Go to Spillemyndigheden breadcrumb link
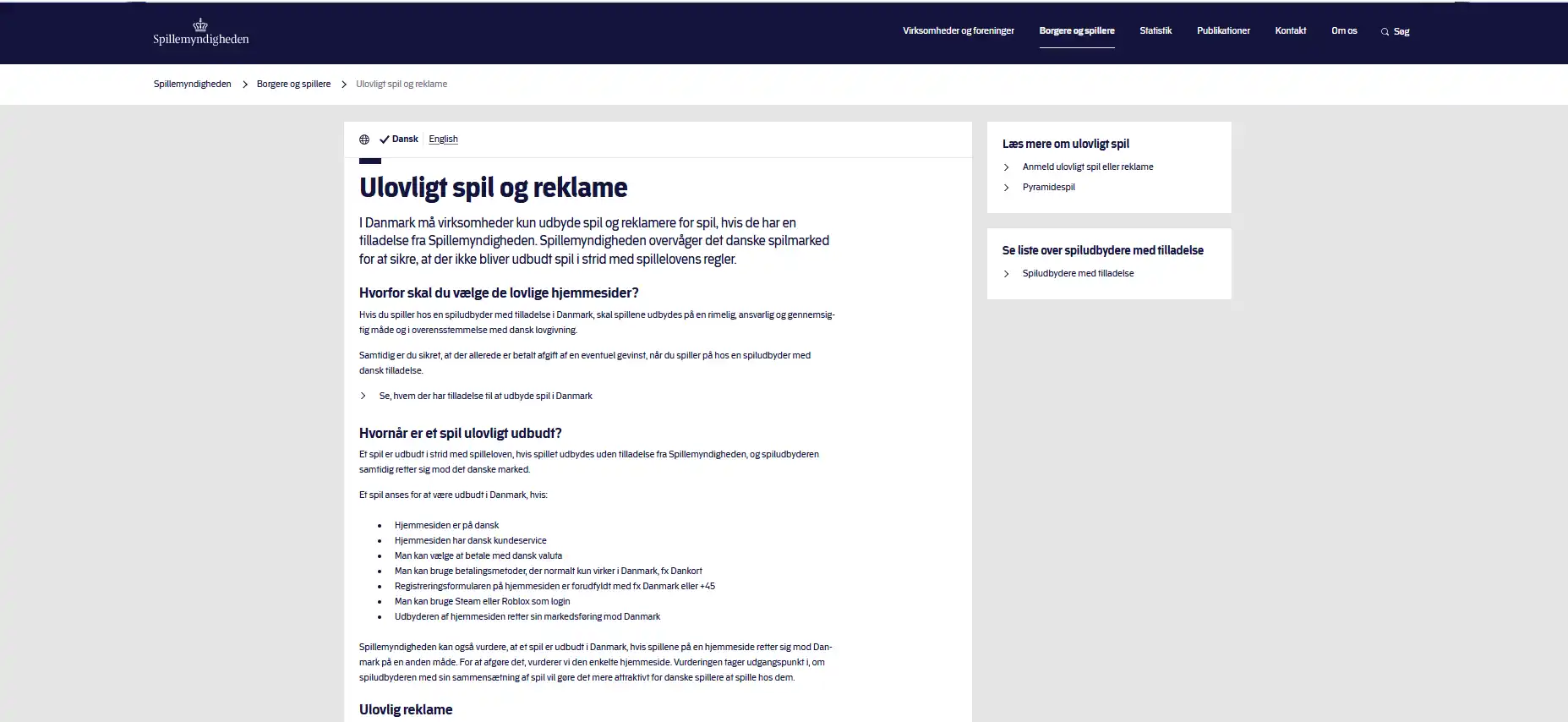 193,85
